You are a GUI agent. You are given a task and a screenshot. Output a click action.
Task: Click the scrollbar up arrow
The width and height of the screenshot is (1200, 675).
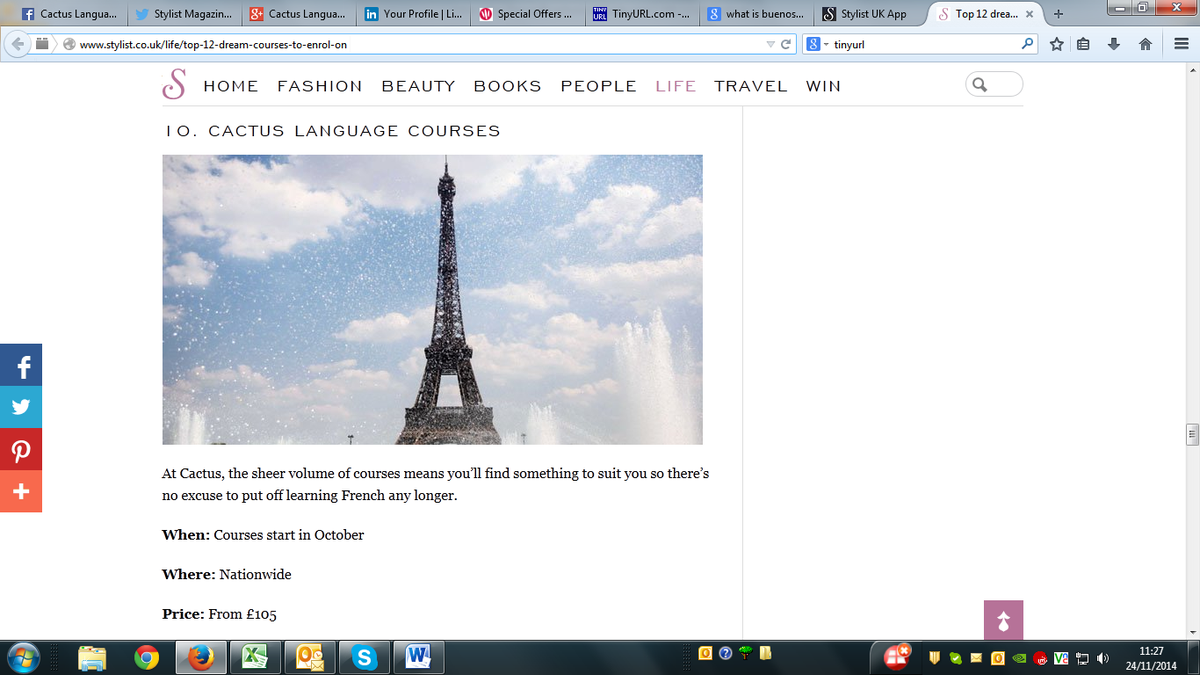point(1192,70)
